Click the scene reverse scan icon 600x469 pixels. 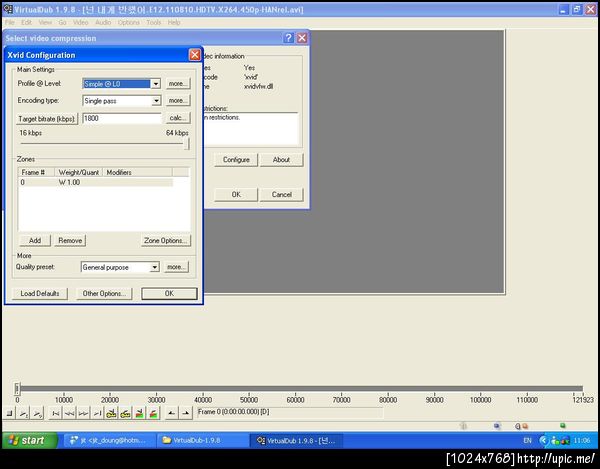[x=140, y=413]
